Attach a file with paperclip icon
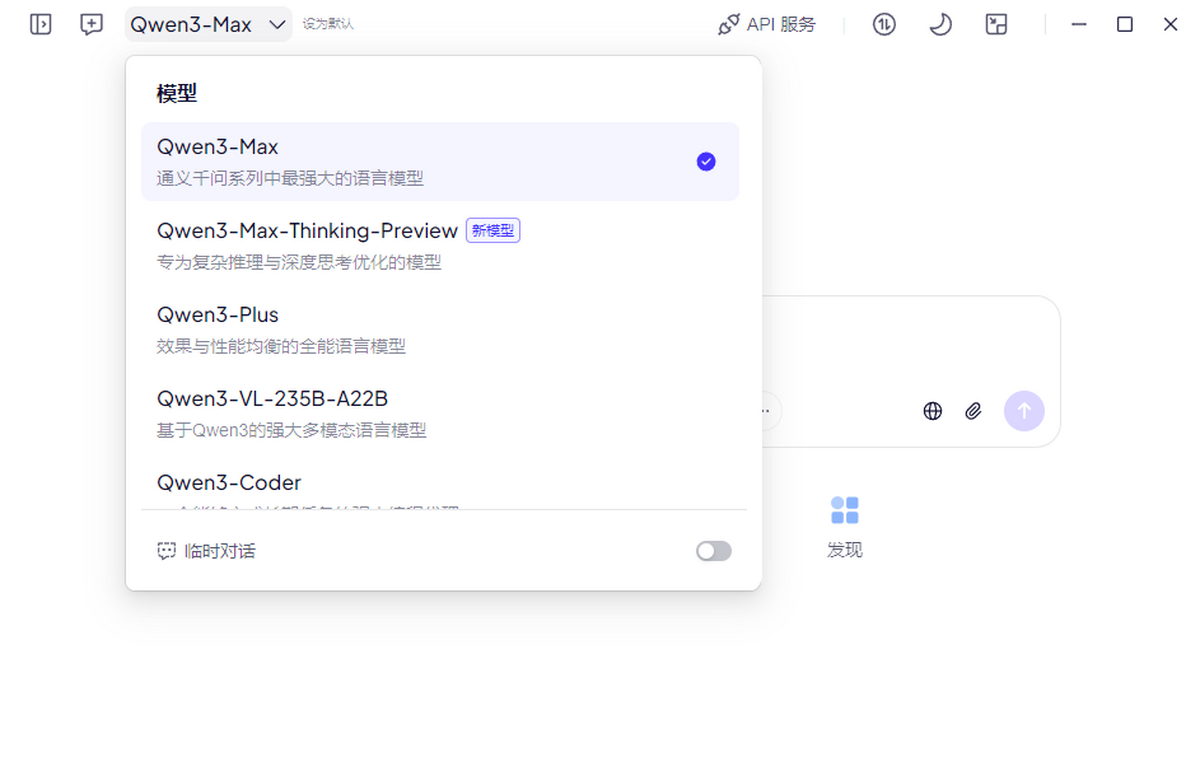1200x766 pixels. pyautogui.click(x=974, y=411)
